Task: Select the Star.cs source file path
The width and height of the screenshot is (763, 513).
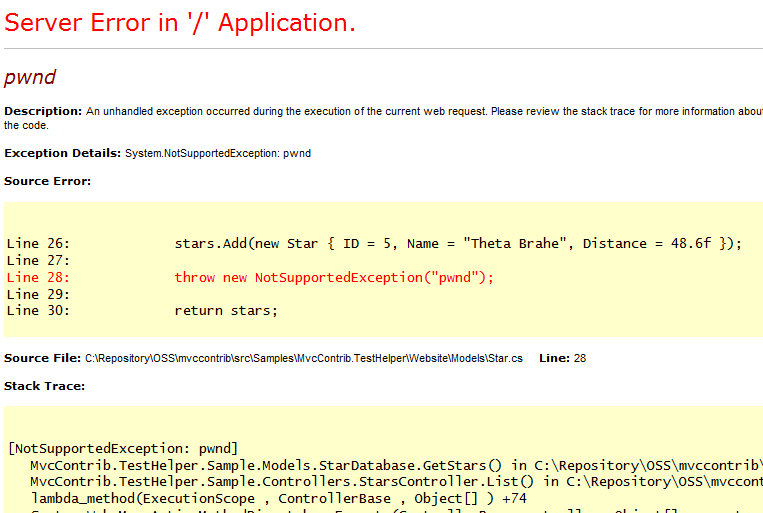Action: [304, 359]
